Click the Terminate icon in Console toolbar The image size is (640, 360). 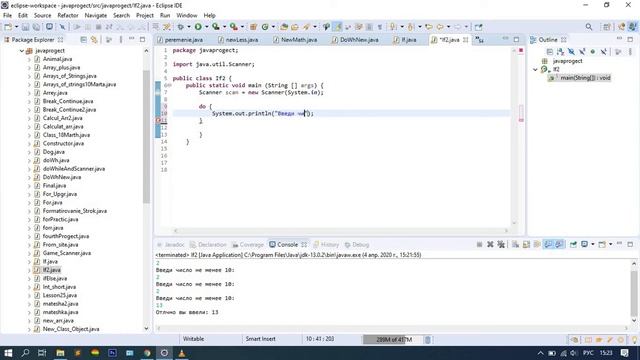point(480,244)
